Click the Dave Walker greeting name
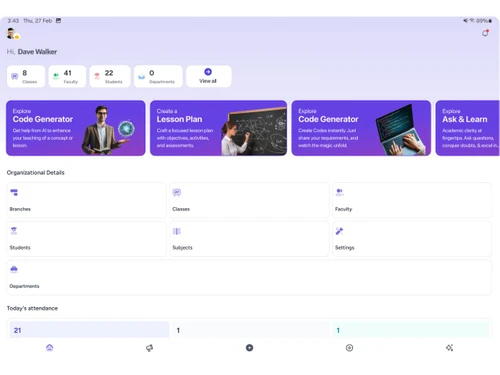The width and height of the screenshot is (500, 375). [x=37, y=52]
